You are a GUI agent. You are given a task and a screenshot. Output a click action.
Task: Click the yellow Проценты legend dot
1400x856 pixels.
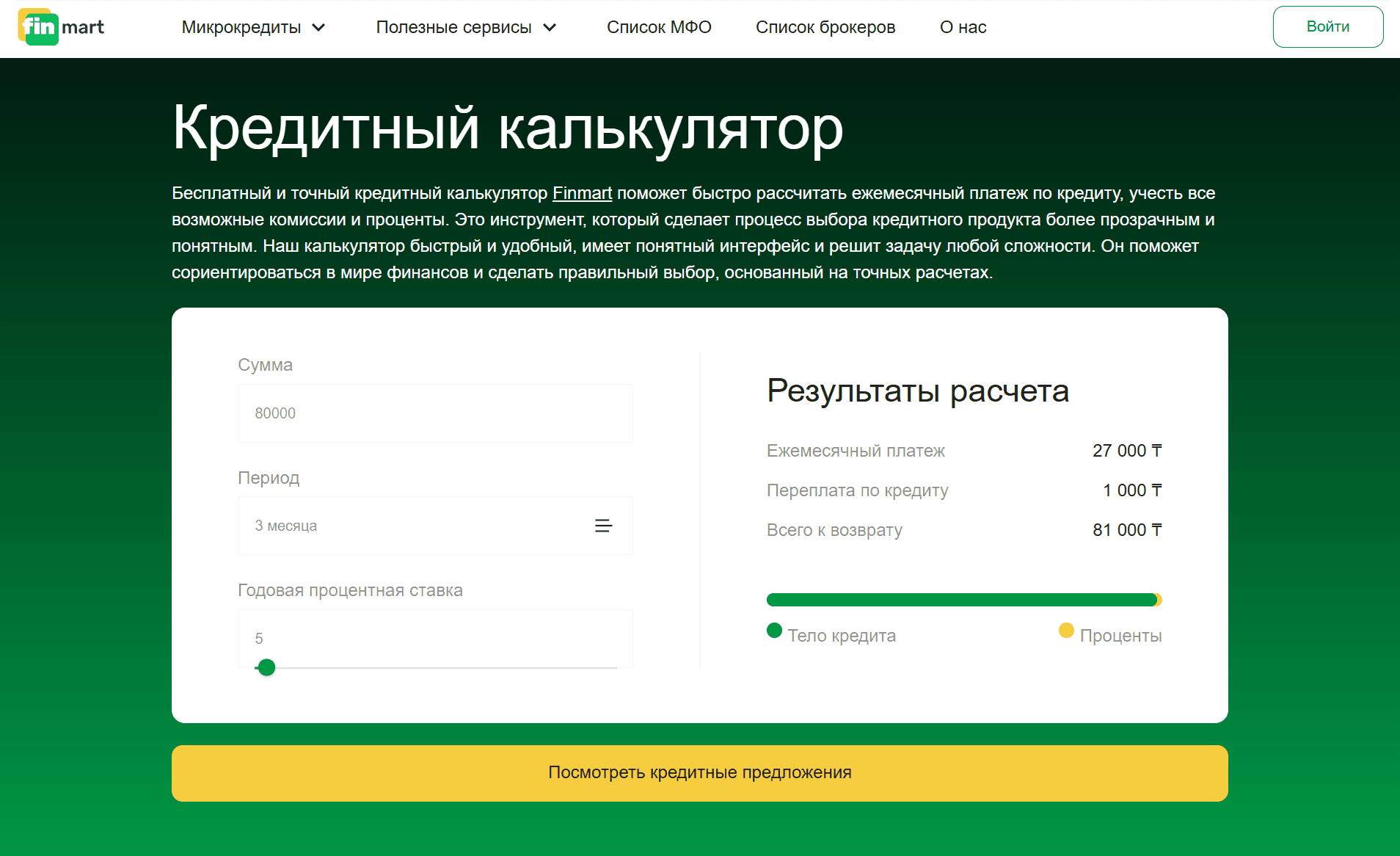[x=1065, y=631]
